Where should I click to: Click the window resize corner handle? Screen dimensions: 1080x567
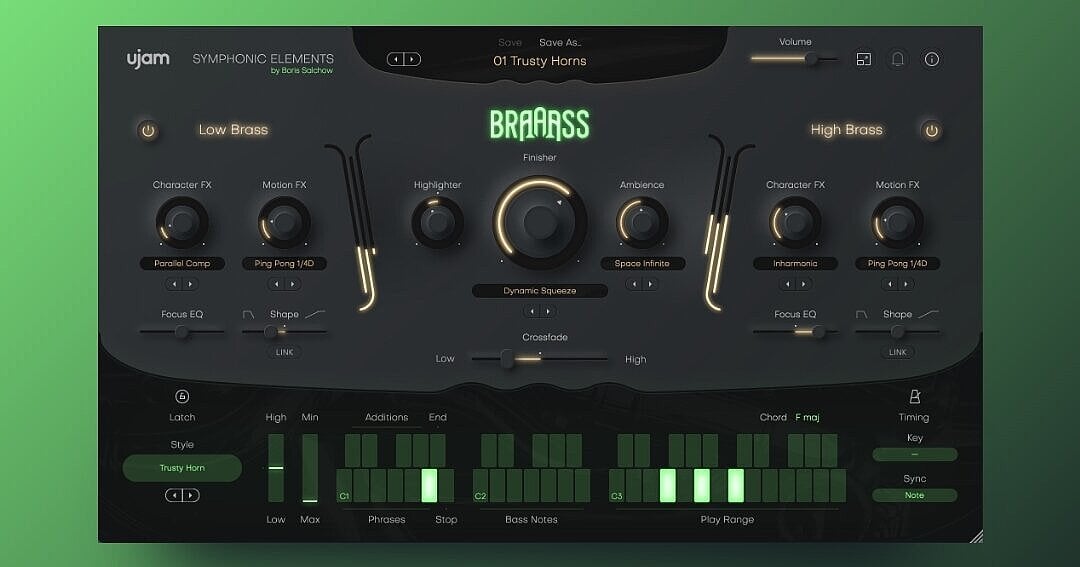click(x=976, y=536)
